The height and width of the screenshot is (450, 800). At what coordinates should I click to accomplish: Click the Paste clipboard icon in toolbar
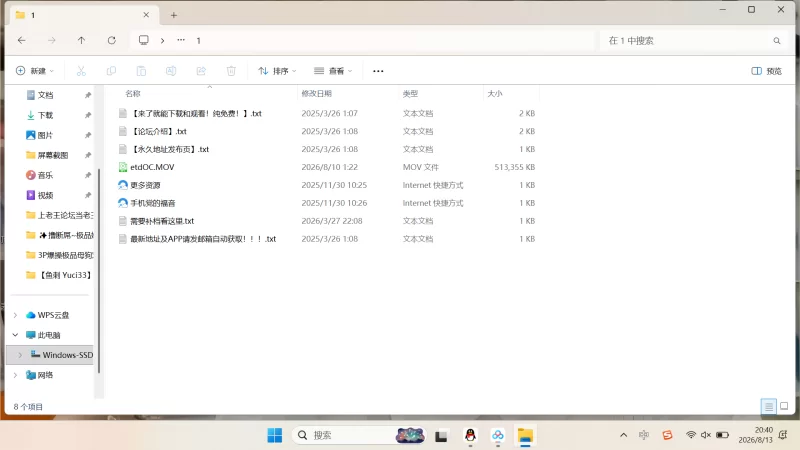coord(141,71)
